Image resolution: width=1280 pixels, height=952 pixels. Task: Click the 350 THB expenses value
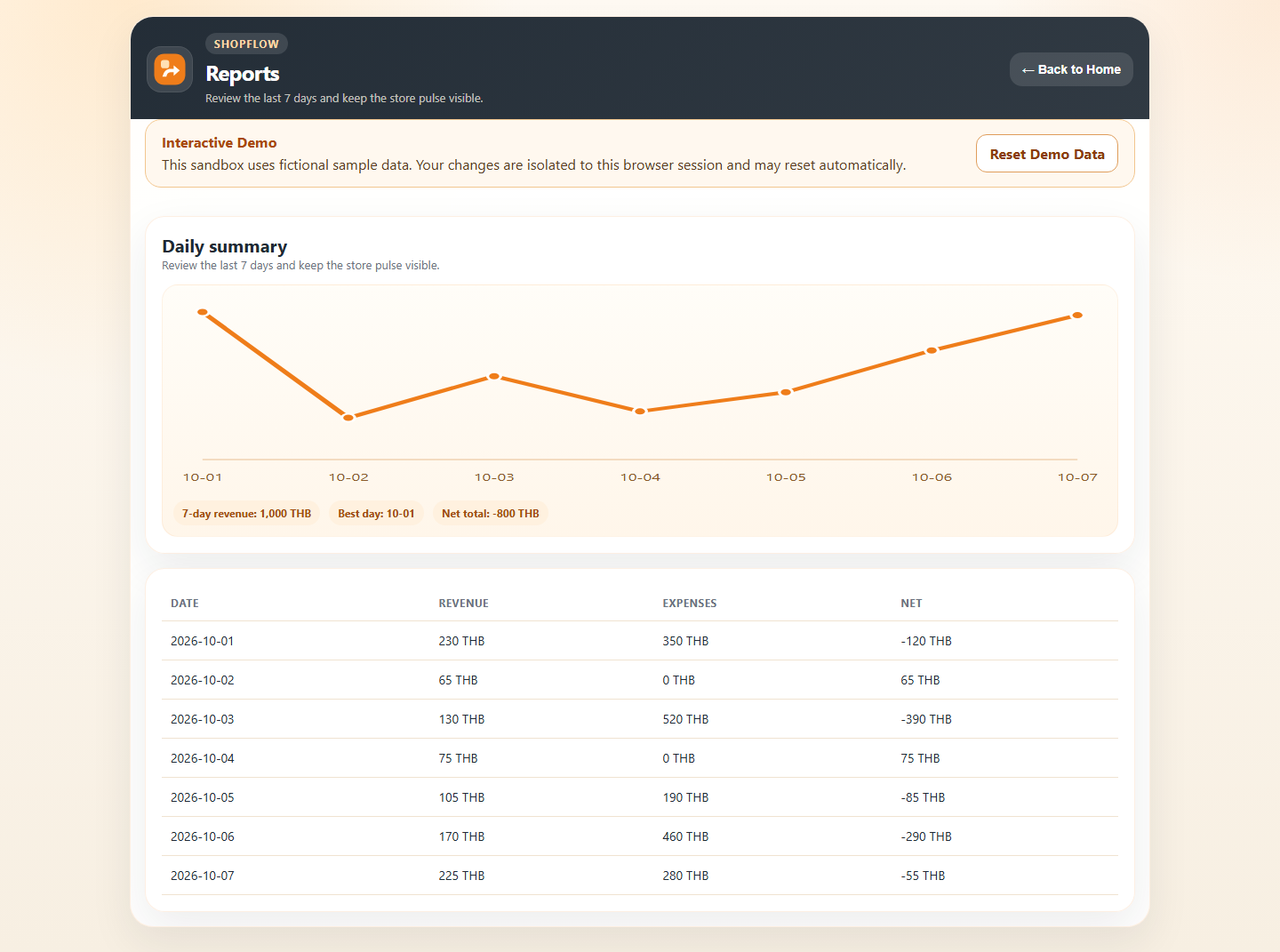point(685,641)
